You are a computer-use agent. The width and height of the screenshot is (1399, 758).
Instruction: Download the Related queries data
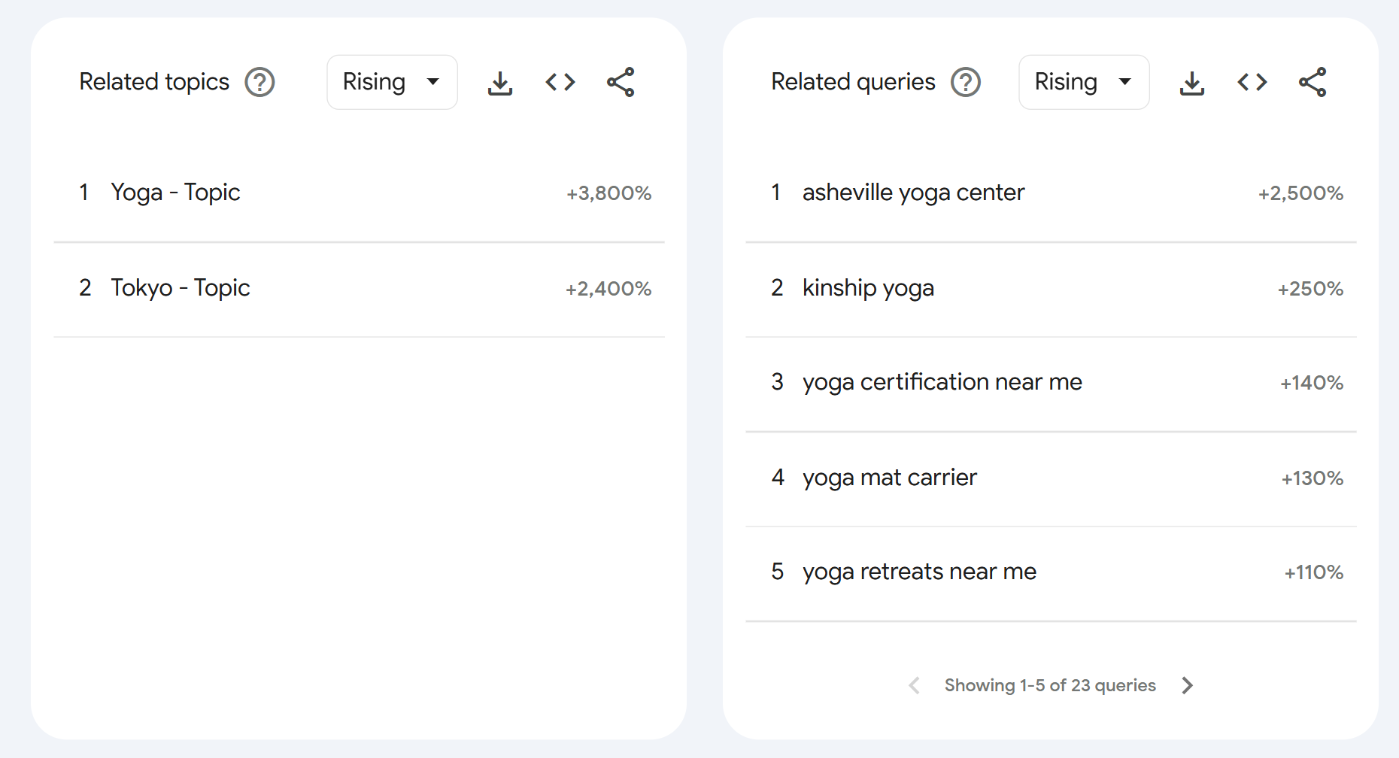[x=1191, y=82]
